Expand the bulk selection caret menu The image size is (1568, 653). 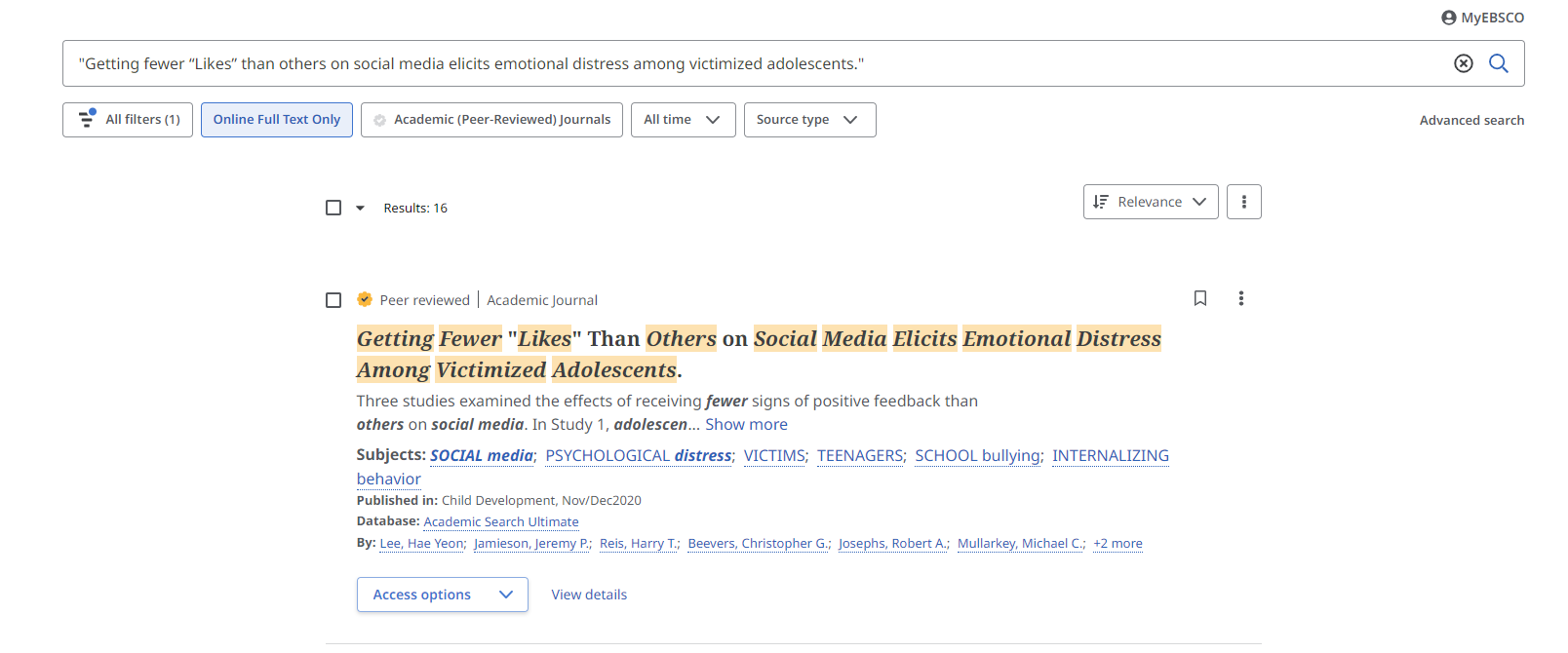(x=360, y=208)
